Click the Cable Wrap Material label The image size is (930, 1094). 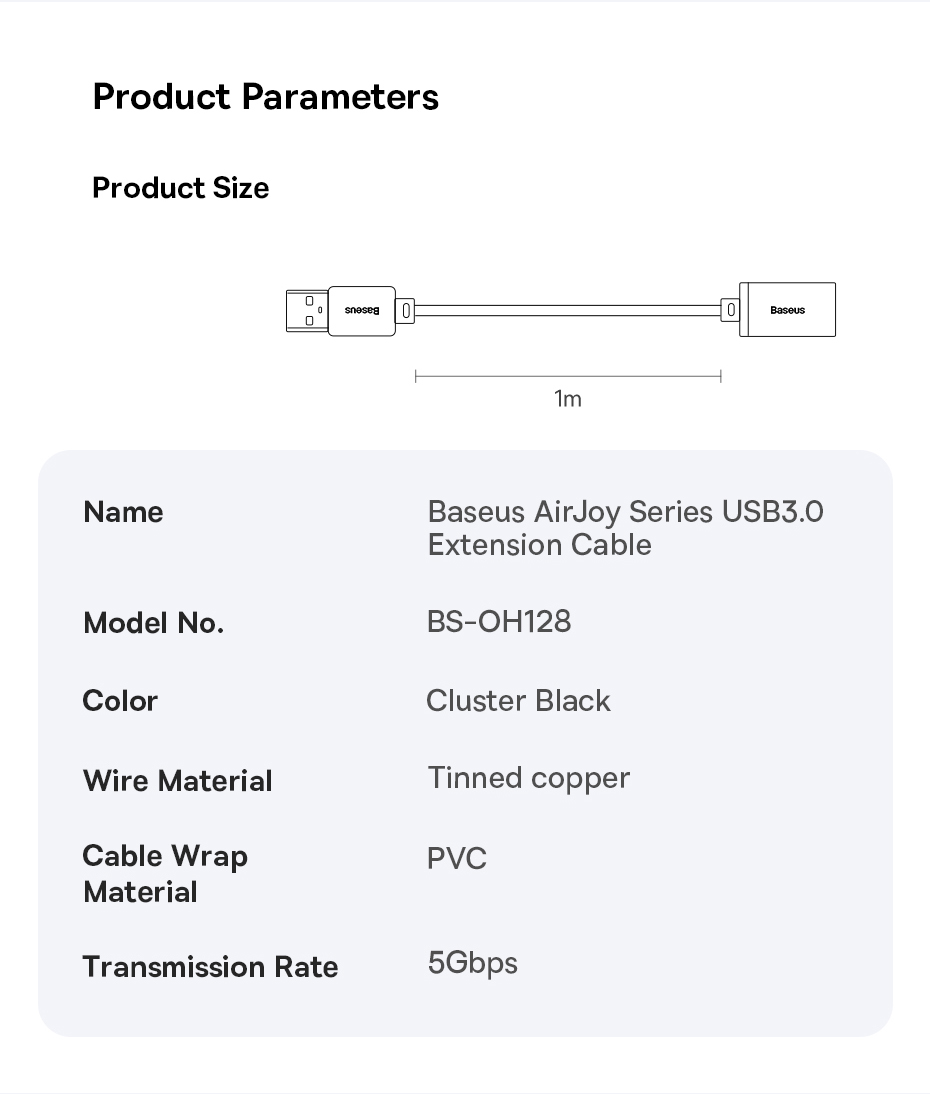click(x=165, y=873)
